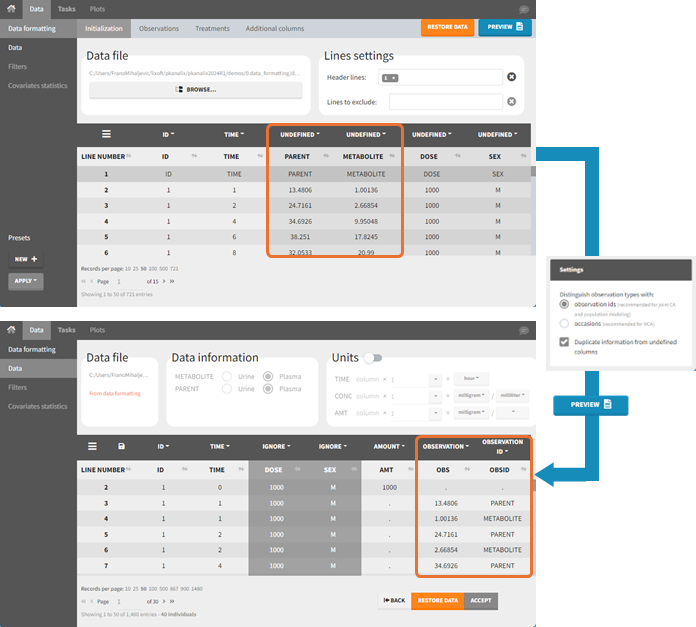Click the comment bubble icon in lower window

tap(526, 330)
